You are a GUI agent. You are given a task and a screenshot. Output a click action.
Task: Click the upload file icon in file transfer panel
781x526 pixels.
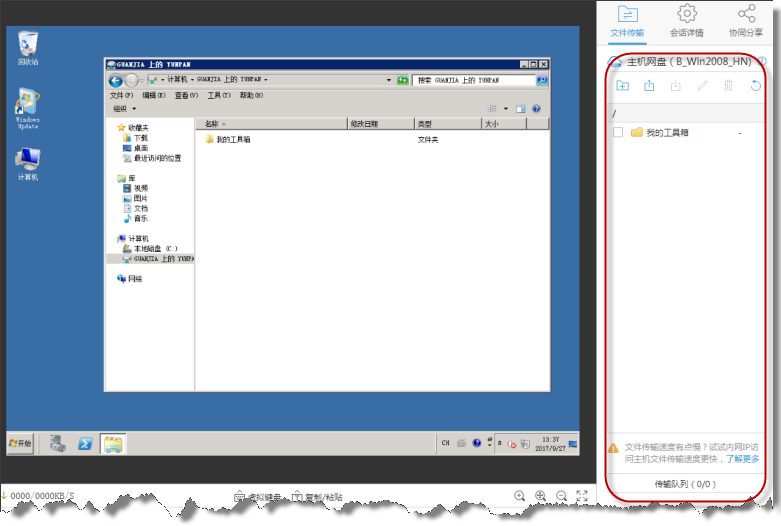[x=649, y=86]
